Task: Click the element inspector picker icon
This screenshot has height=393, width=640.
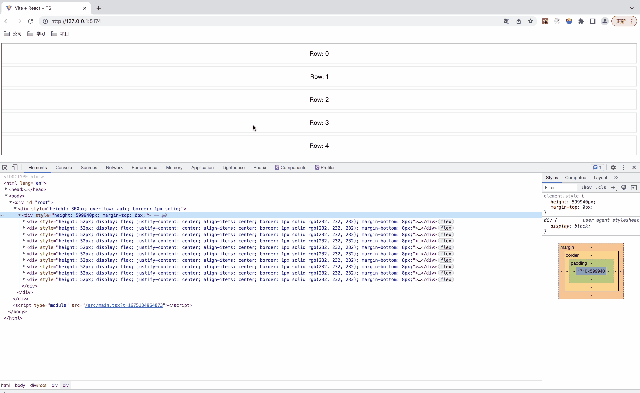Action: (x=4, y=167)
